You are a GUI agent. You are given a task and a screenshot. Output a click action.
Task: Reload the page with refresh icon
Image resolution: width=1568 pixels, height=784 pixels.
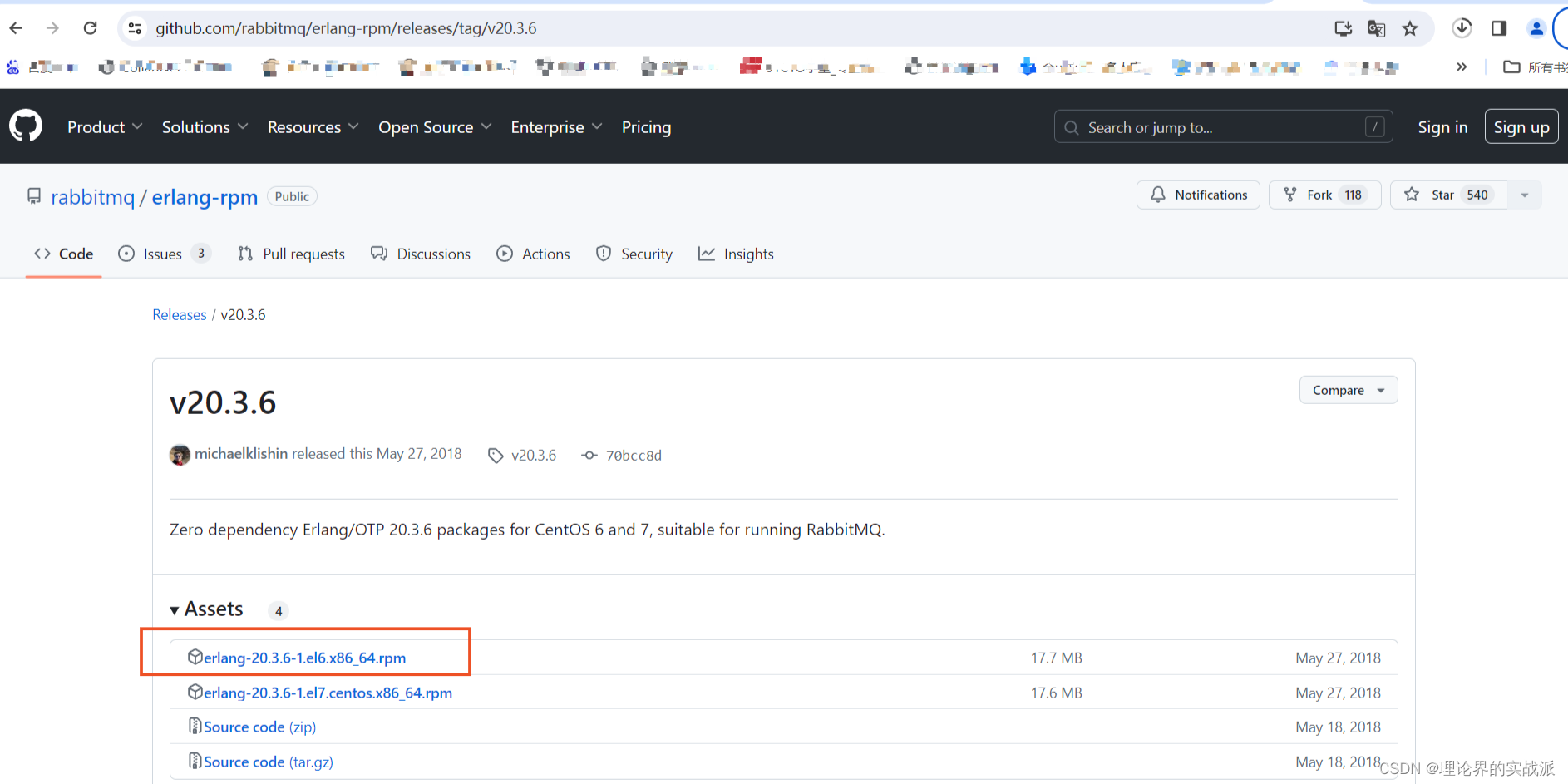(91, 28)
